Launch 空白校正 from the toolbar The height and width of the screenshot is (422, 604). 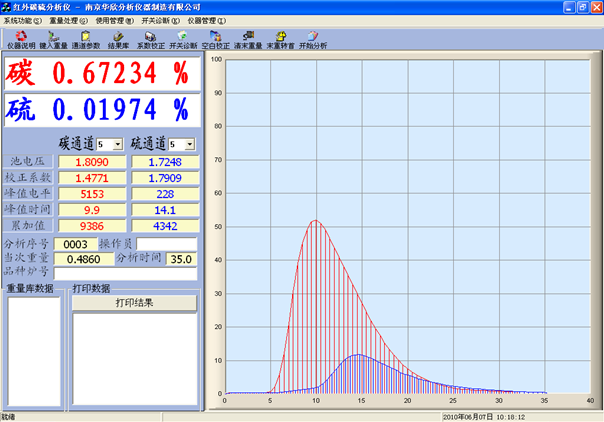[x=215, y=39]
